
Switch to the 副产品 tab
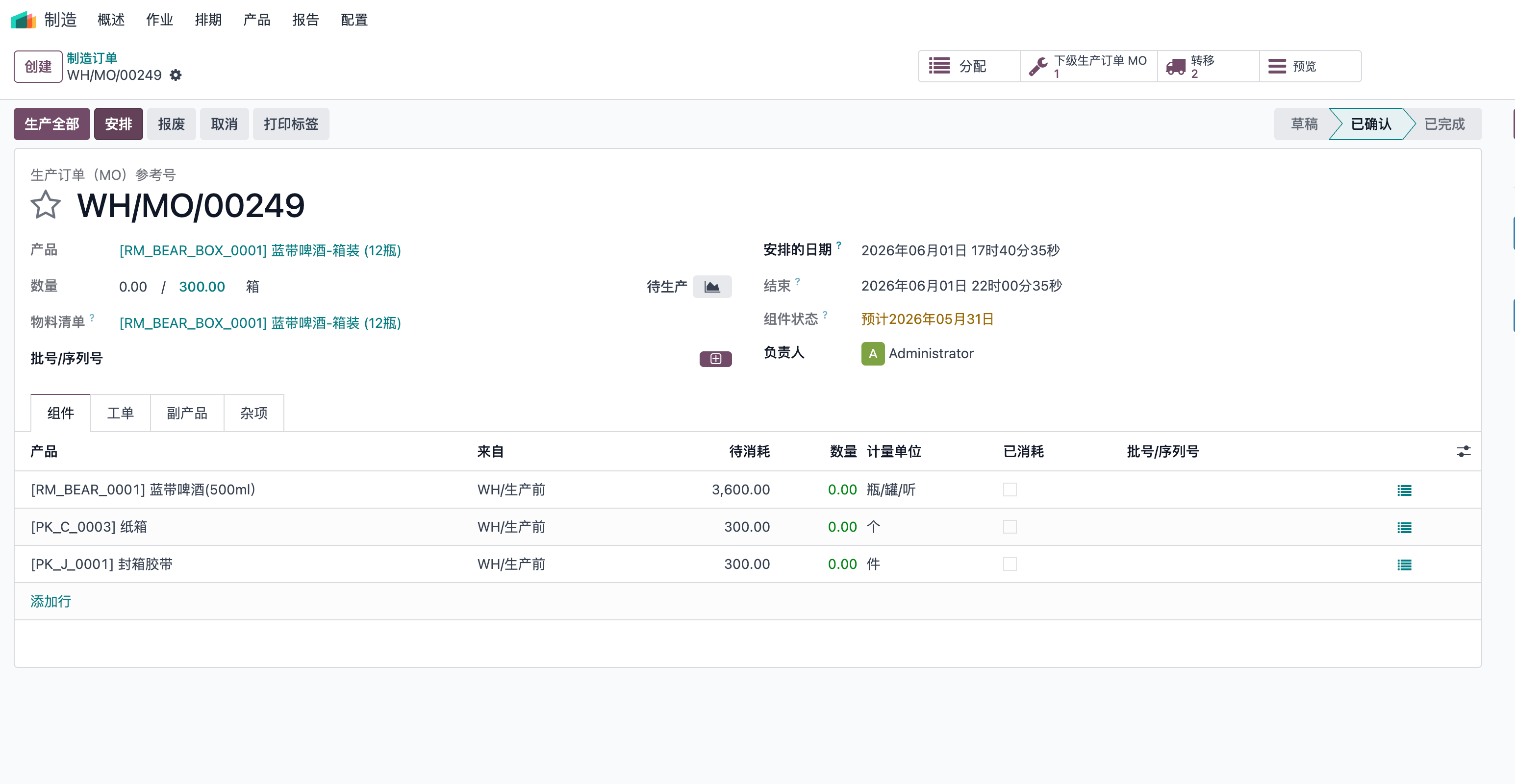click(187, 413)
